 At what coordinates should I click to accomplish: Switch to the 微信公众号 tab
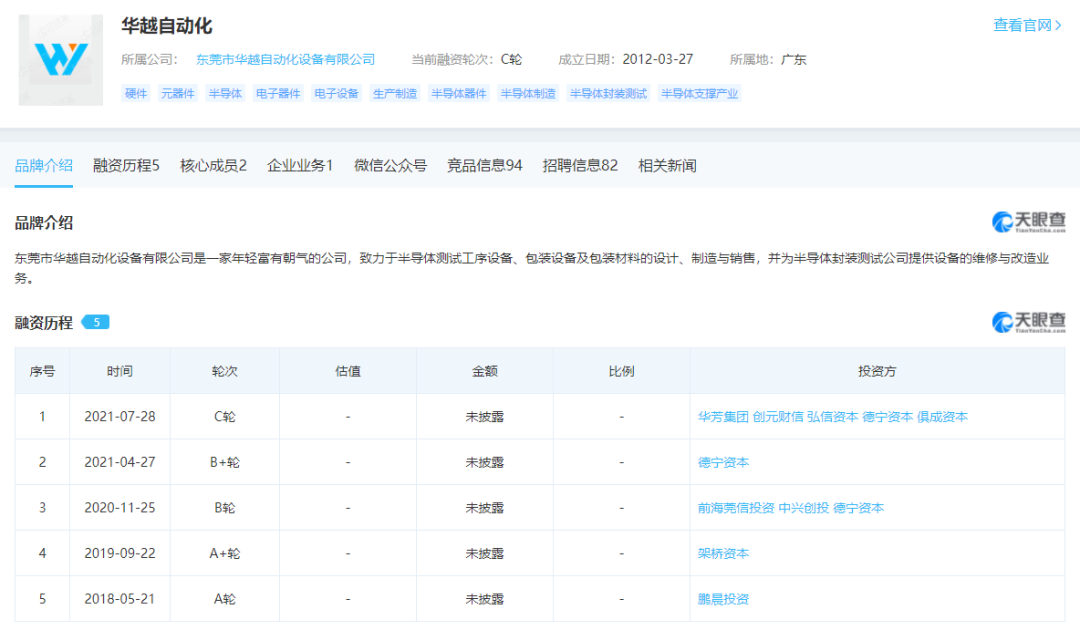click(x=390, y=166)
